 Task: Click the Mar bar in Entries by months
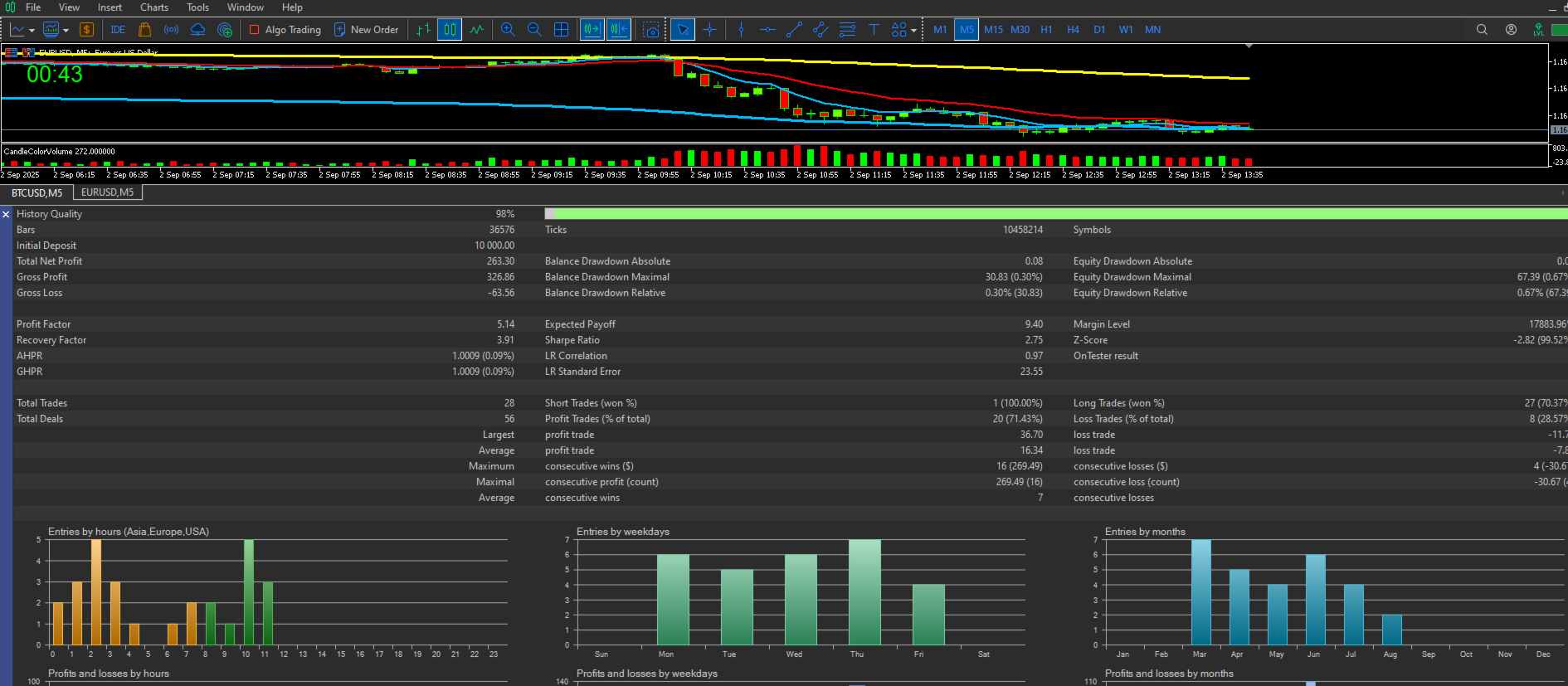tap(1200, 592)
